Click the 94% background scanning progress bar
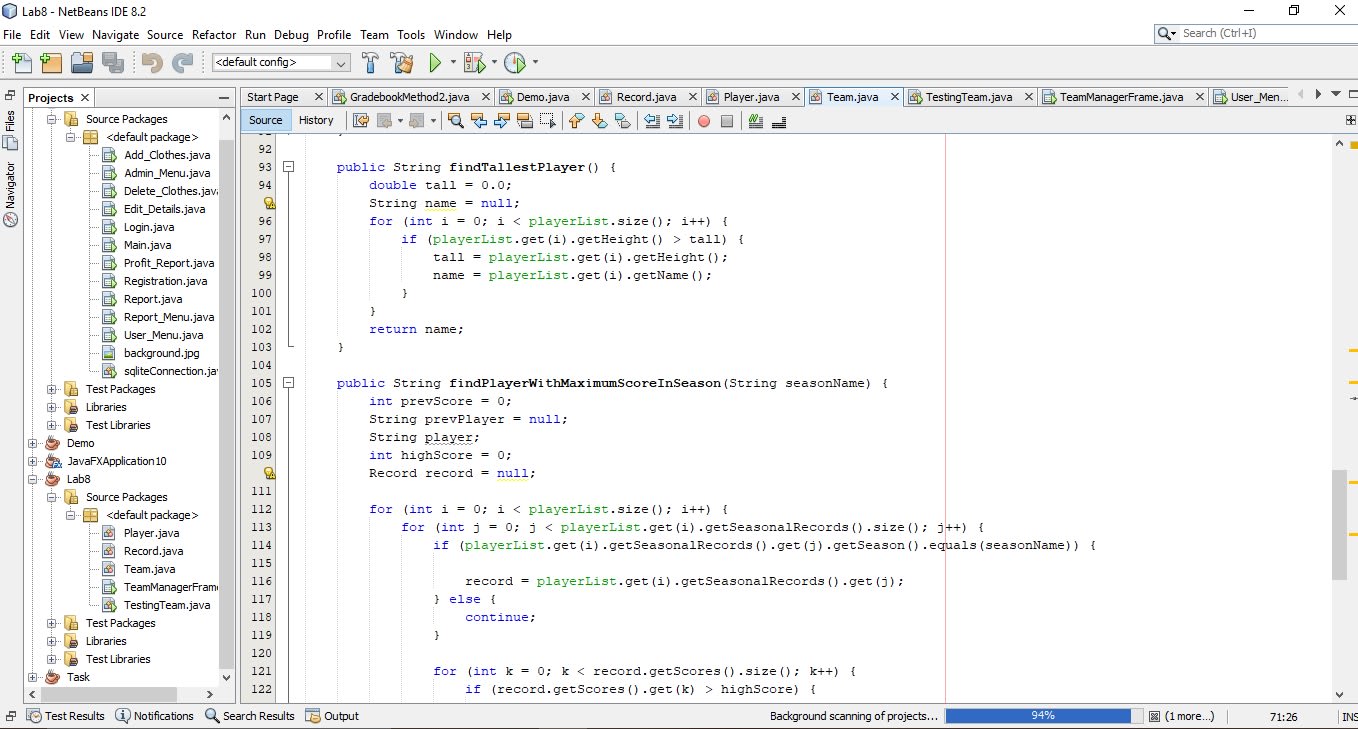The height and width of the screenshot is (729, 1358). [1043, 716]
